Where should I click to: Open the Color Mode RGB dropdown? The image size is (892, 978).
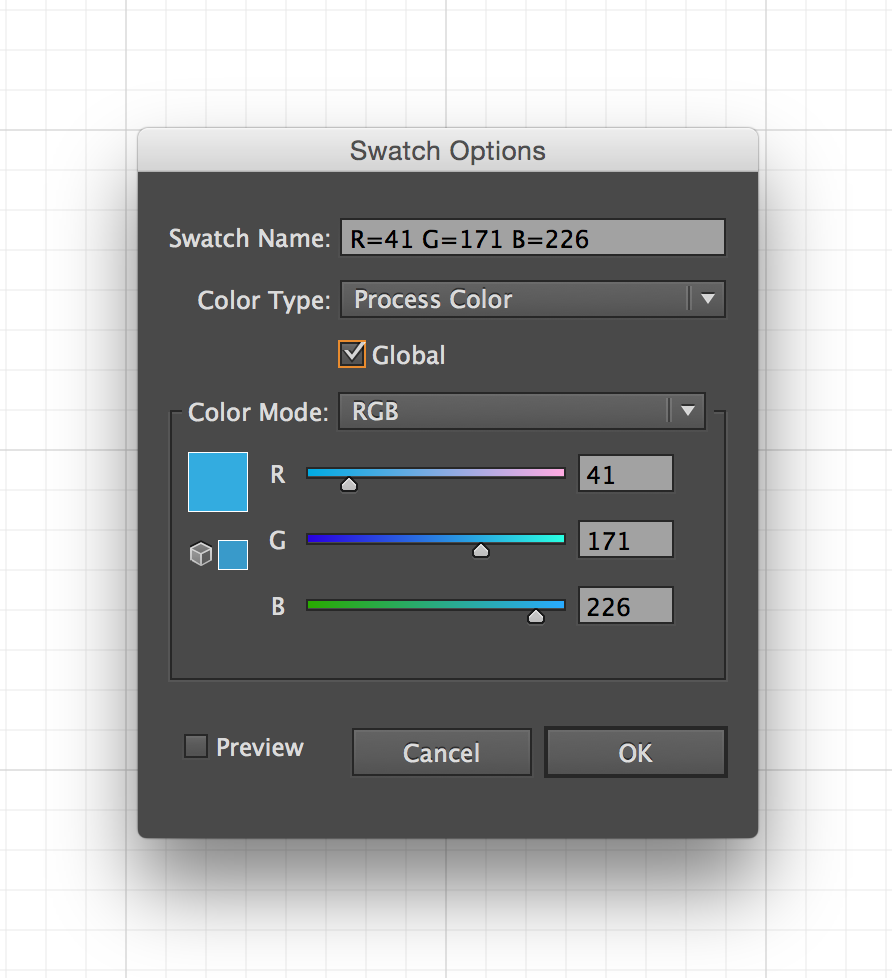(x=521, y=411)
